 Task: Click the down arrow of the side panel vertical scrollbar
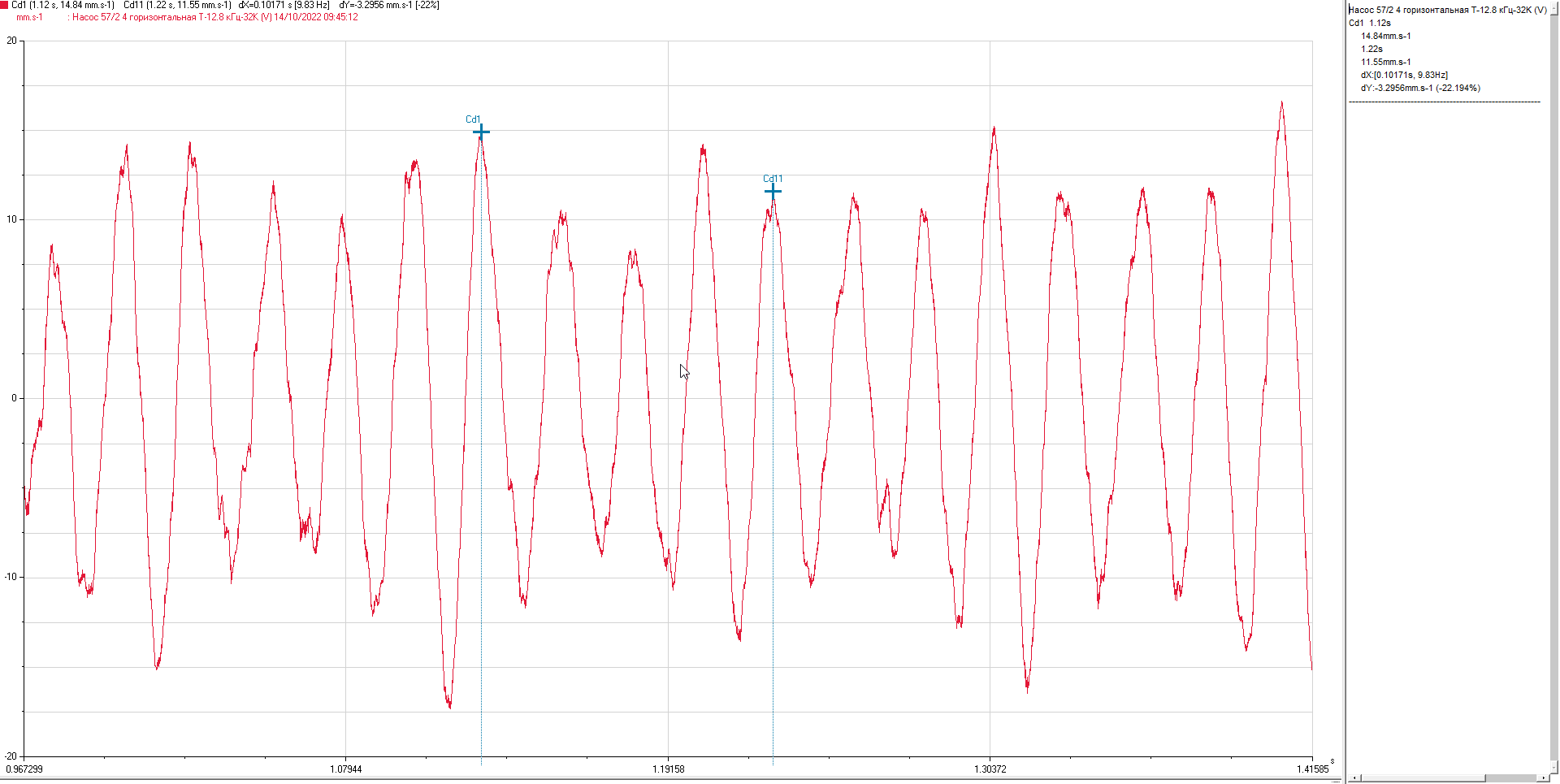[x=1554, y=766]
